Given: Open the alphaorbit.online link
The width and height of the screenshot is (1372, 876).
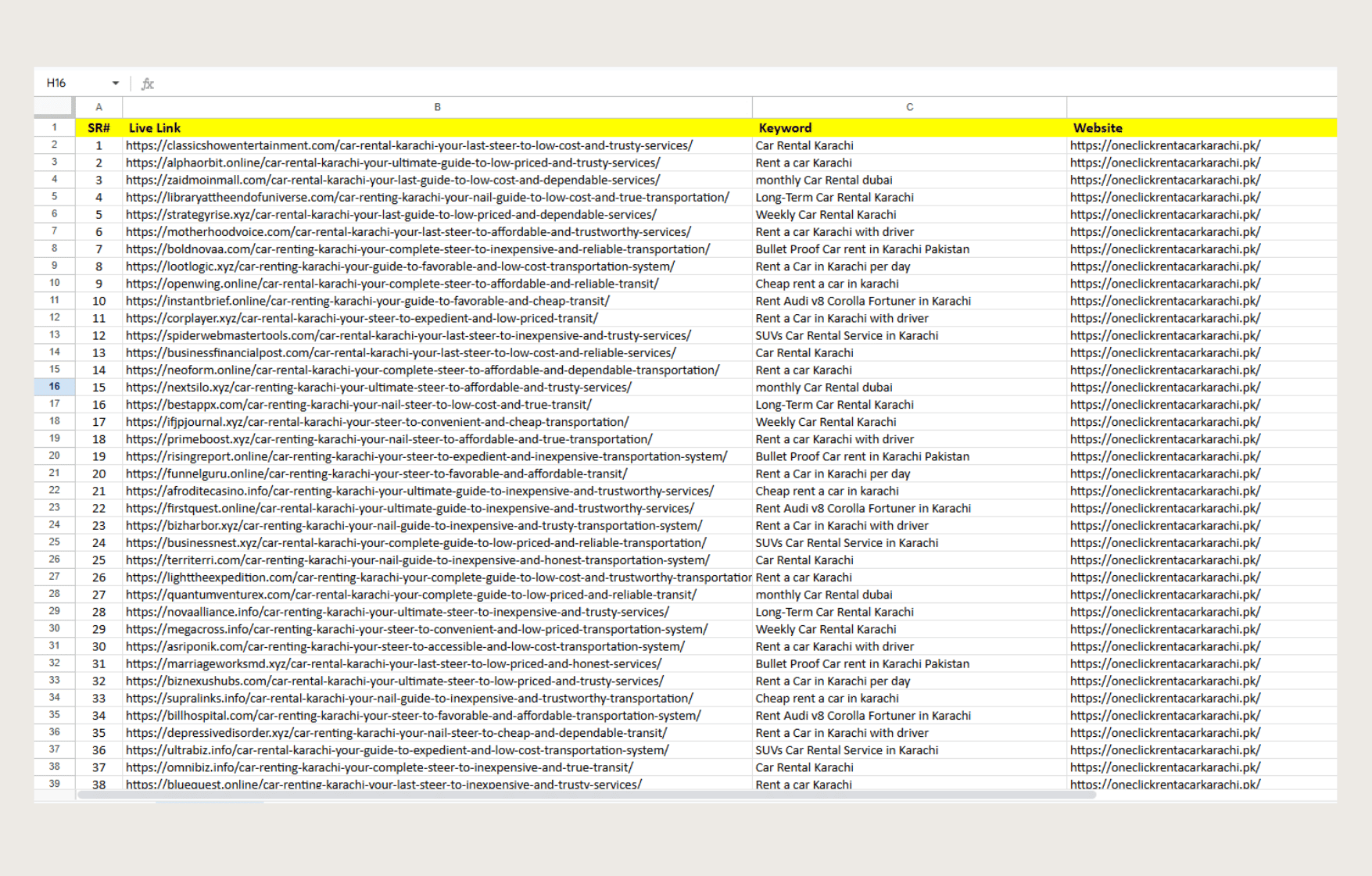Looking at the screenshot, I should [x=392, y=163].
